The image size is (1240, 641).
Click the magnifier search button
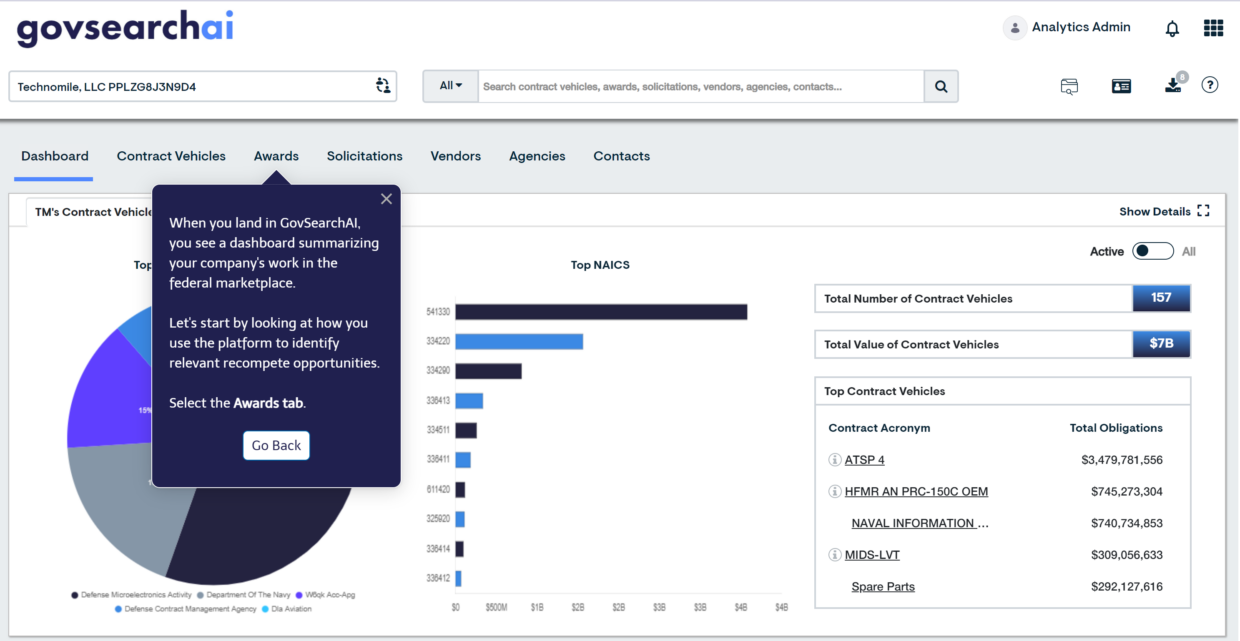(x=941, y=87)
